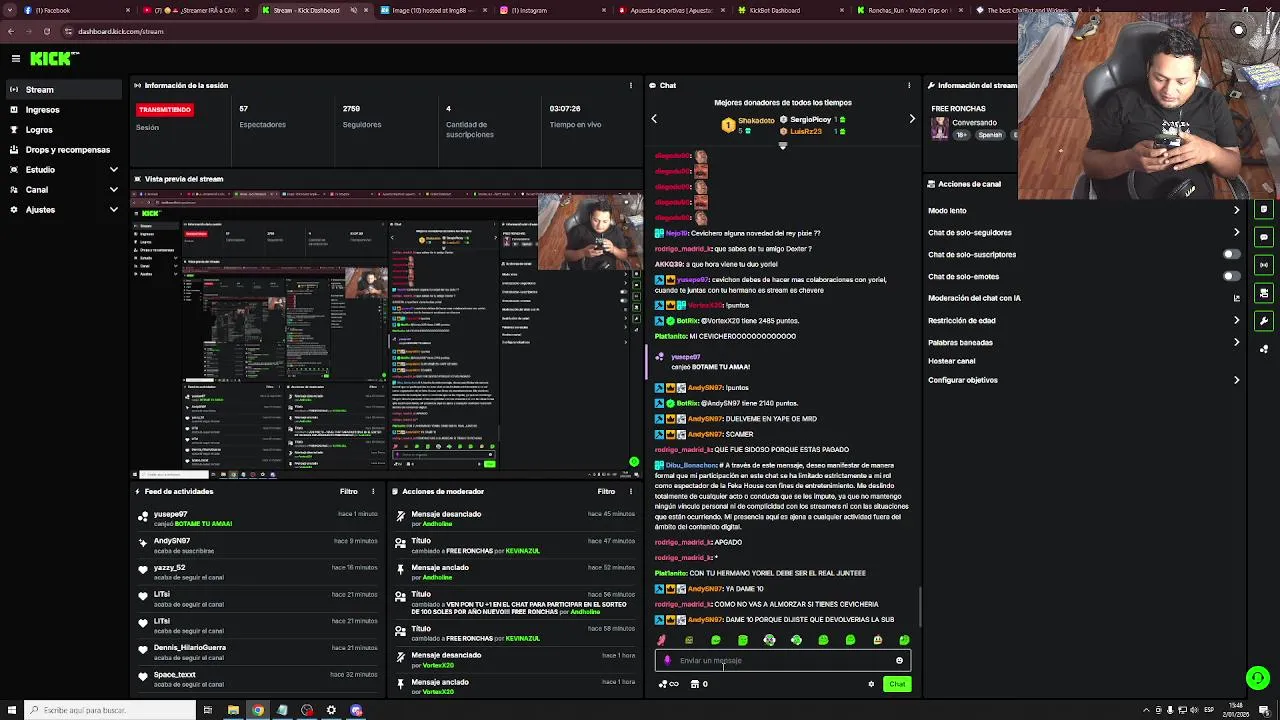Reload the page with browser refresh button
The height and width of the screenshot is (720, 1280).
coord(47,31)
